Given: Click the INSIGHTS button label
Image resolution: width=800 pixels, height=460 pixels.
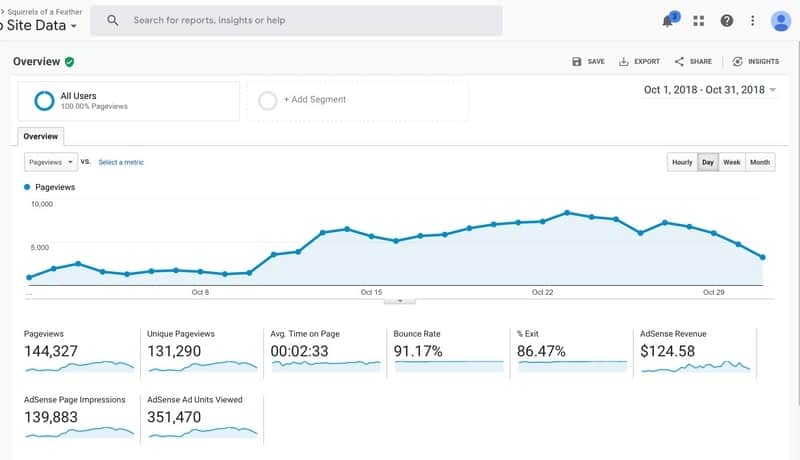Looking at the screenshot, I should point(763,61).
